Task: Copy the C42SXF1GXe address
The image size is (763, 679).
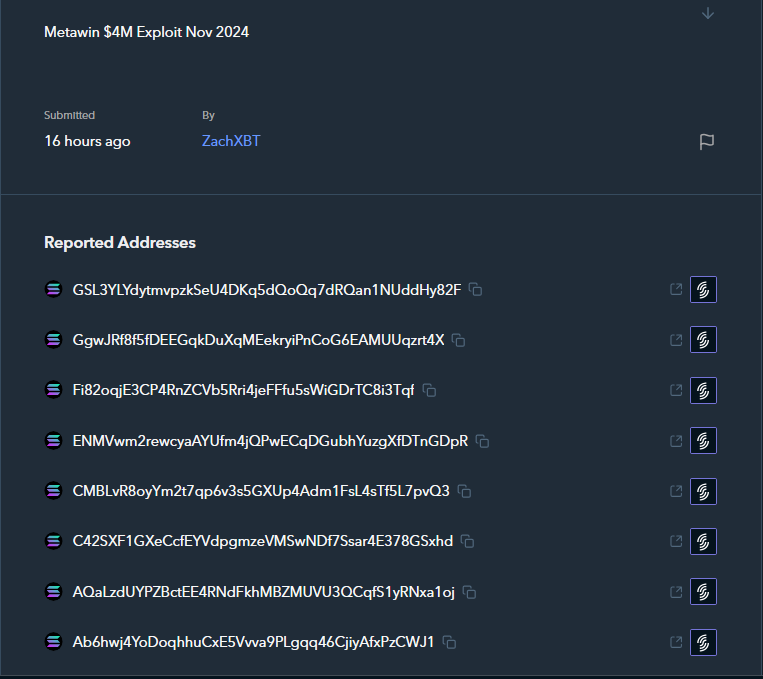Action: tap(467, 541)
